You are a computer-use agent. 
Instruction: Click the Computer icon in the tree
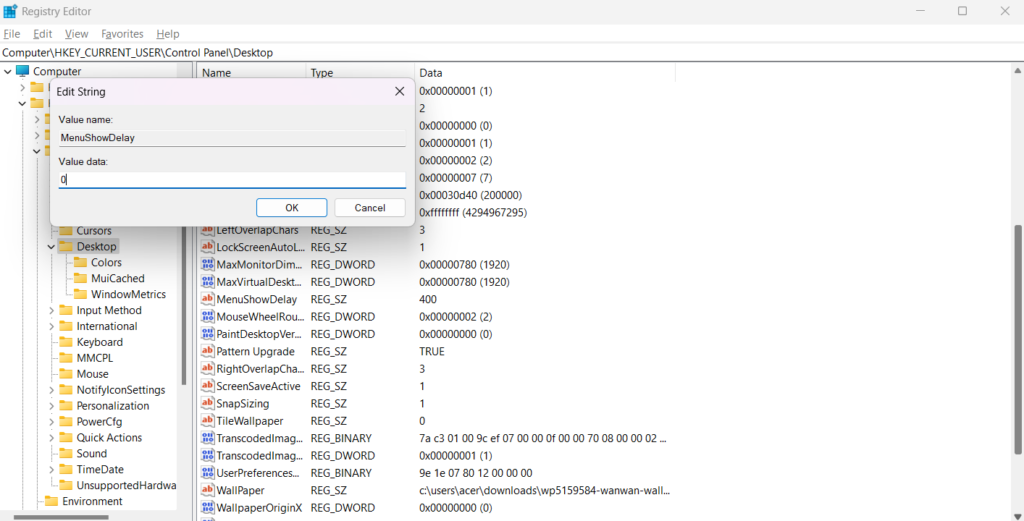coord(23,71)
